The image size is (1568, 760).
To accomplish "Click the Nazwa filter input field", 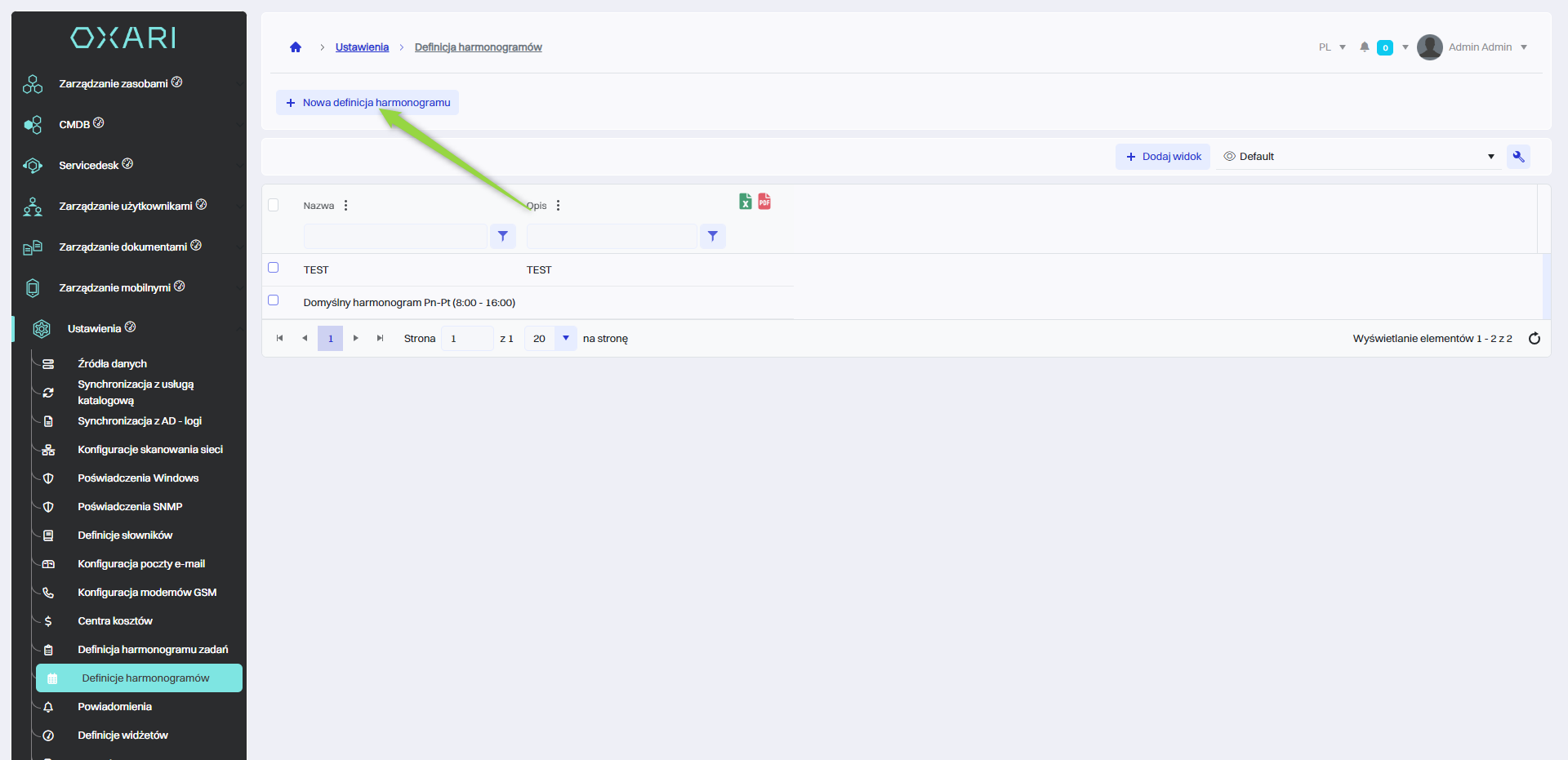I will point(395,236).
